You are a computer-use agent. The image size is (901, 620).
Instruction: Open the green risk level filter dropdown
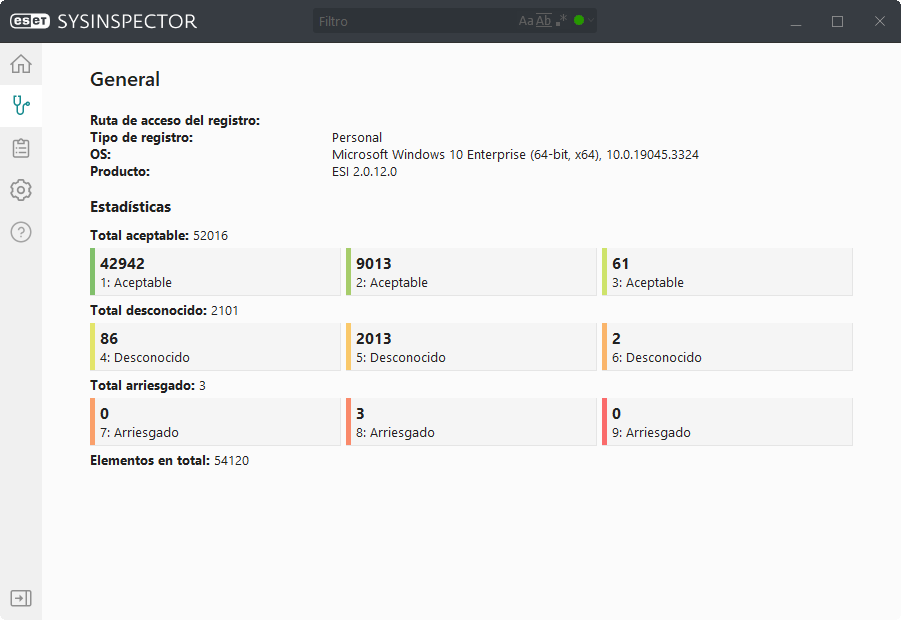pos(583,21)
